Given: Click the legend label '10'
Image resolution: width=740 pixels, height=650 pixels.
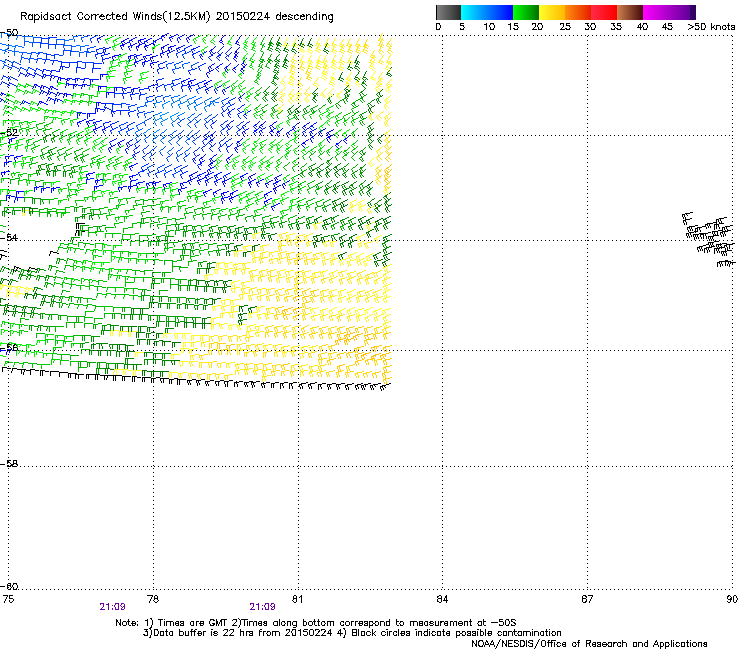Looking at the screenshot, I should 489,27.
